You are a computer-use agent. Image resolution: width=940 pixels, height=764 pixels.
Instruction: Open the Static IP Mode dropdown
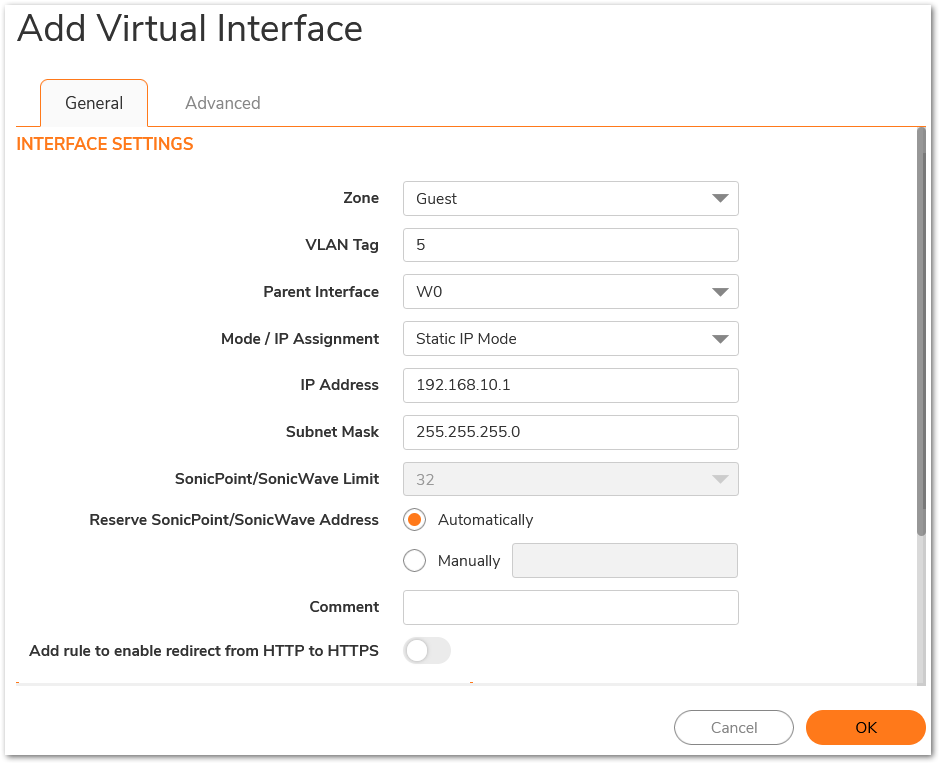(x=571, y=339)
